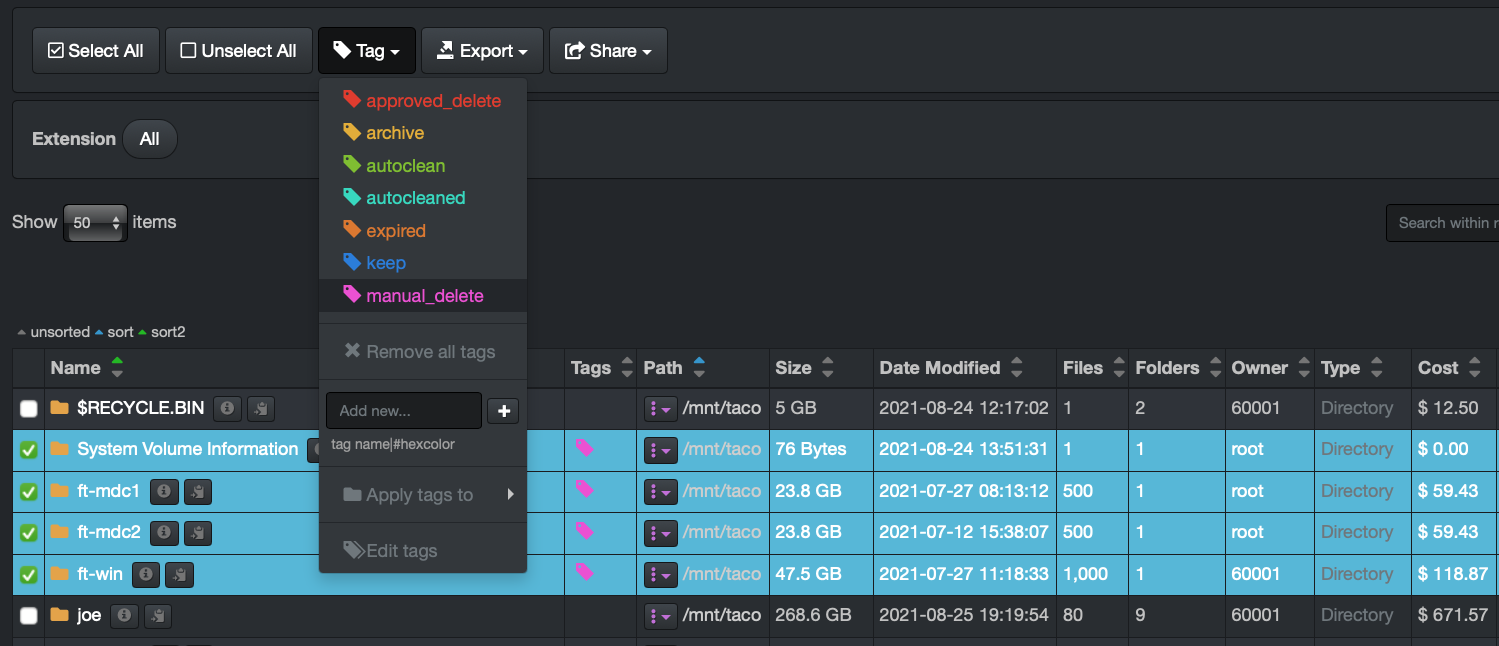Click the tag icon on System Volume Information row
This screenshot has height=646, width=1499.
coord(585,450)
